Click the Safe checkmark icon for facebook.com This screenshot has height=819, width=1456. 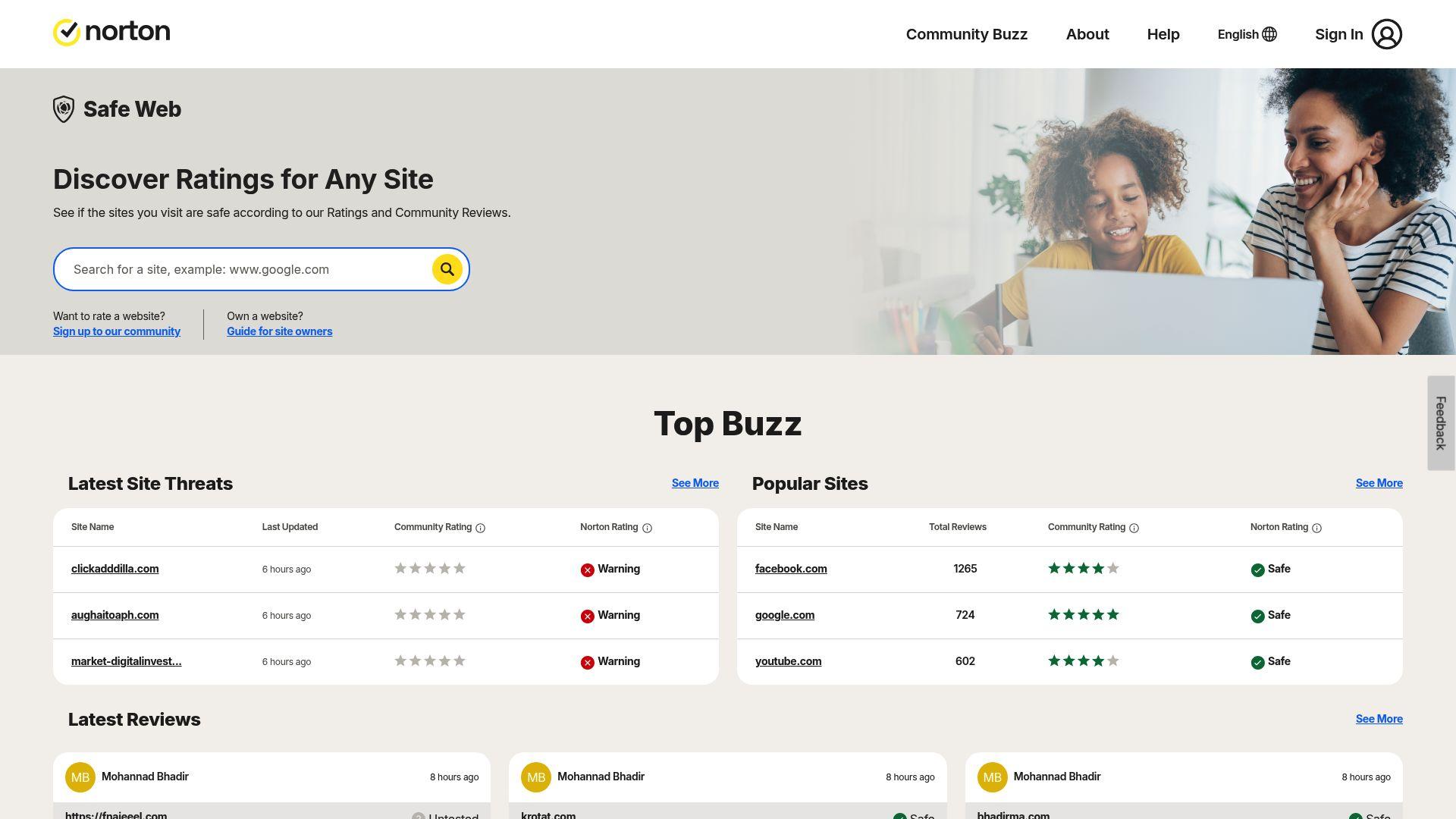[1259, 569]
